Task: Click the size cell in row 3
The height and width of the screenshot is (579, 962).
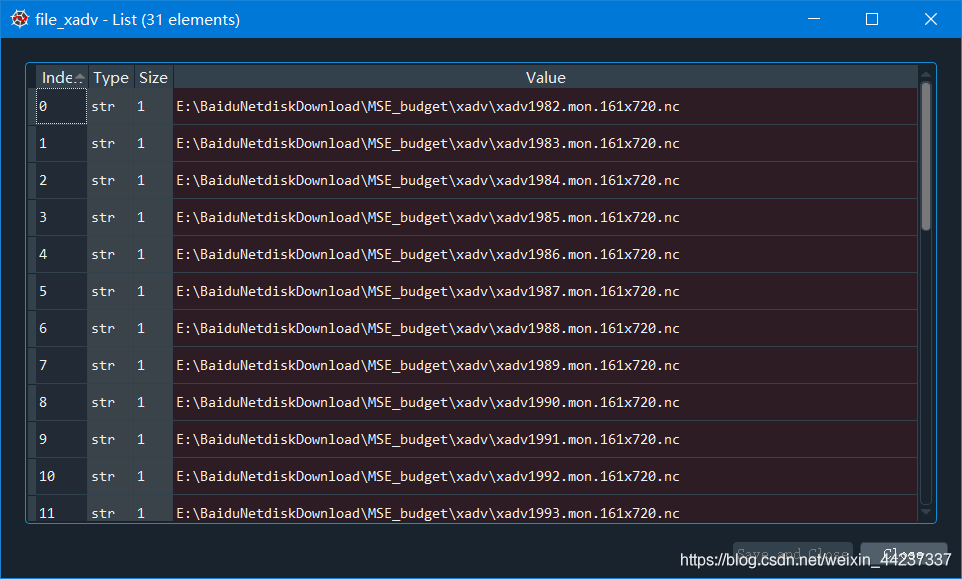Action: (x=153, y=217)
